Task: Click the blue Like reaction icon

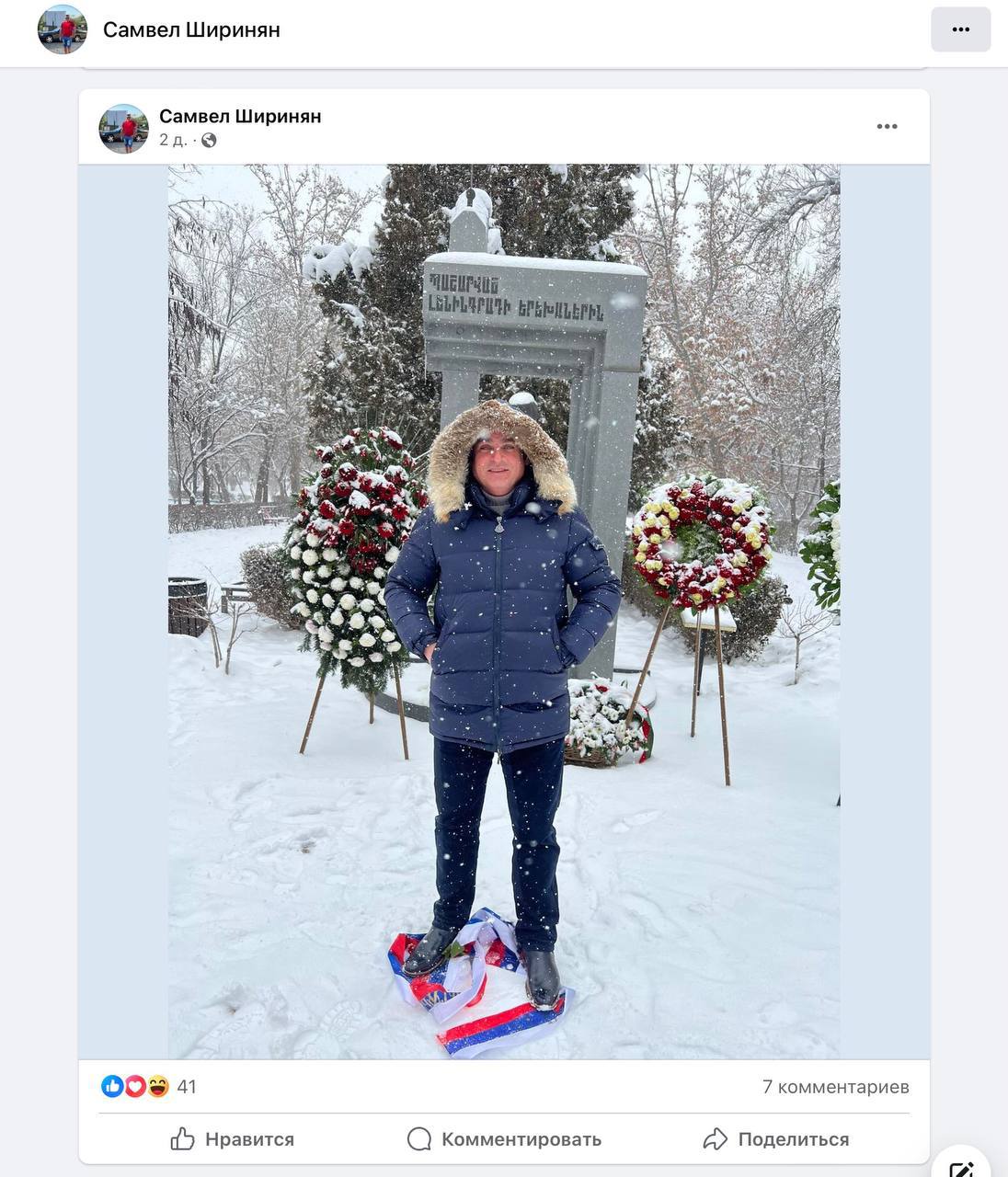Action: (112, 1086)
